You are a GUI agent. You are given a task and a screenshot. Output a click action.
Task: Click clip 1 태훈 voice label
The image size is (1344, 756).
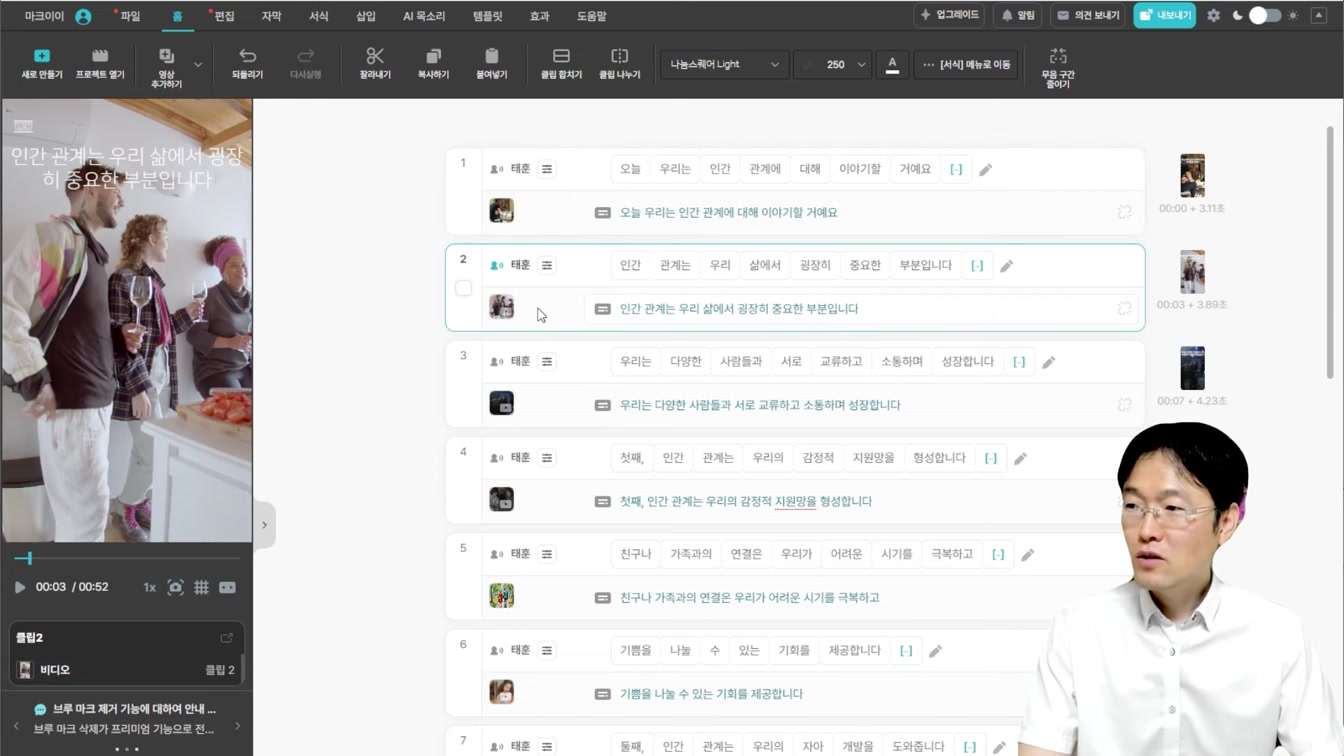520,169
